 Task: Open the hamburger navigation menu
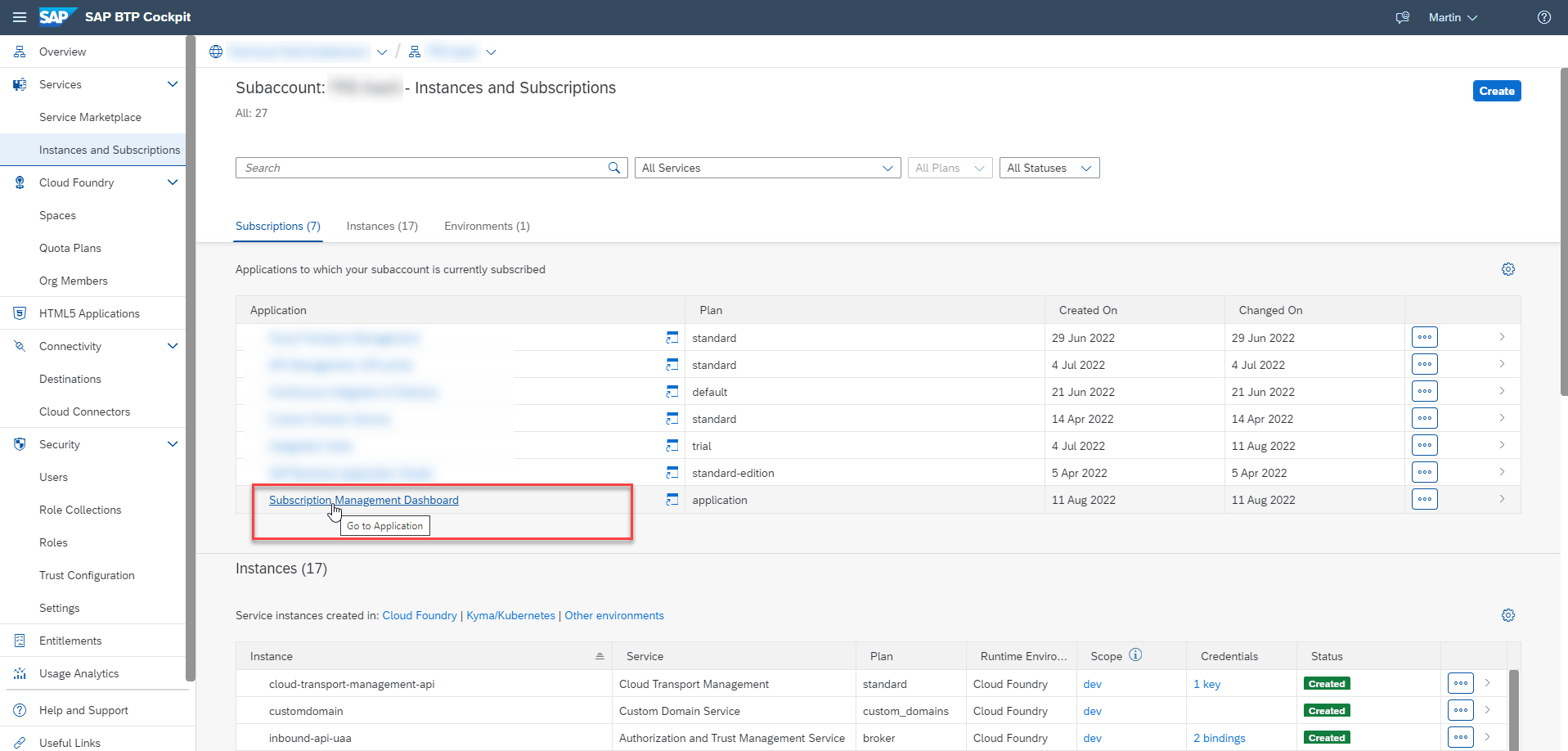[x=20, y=17]
